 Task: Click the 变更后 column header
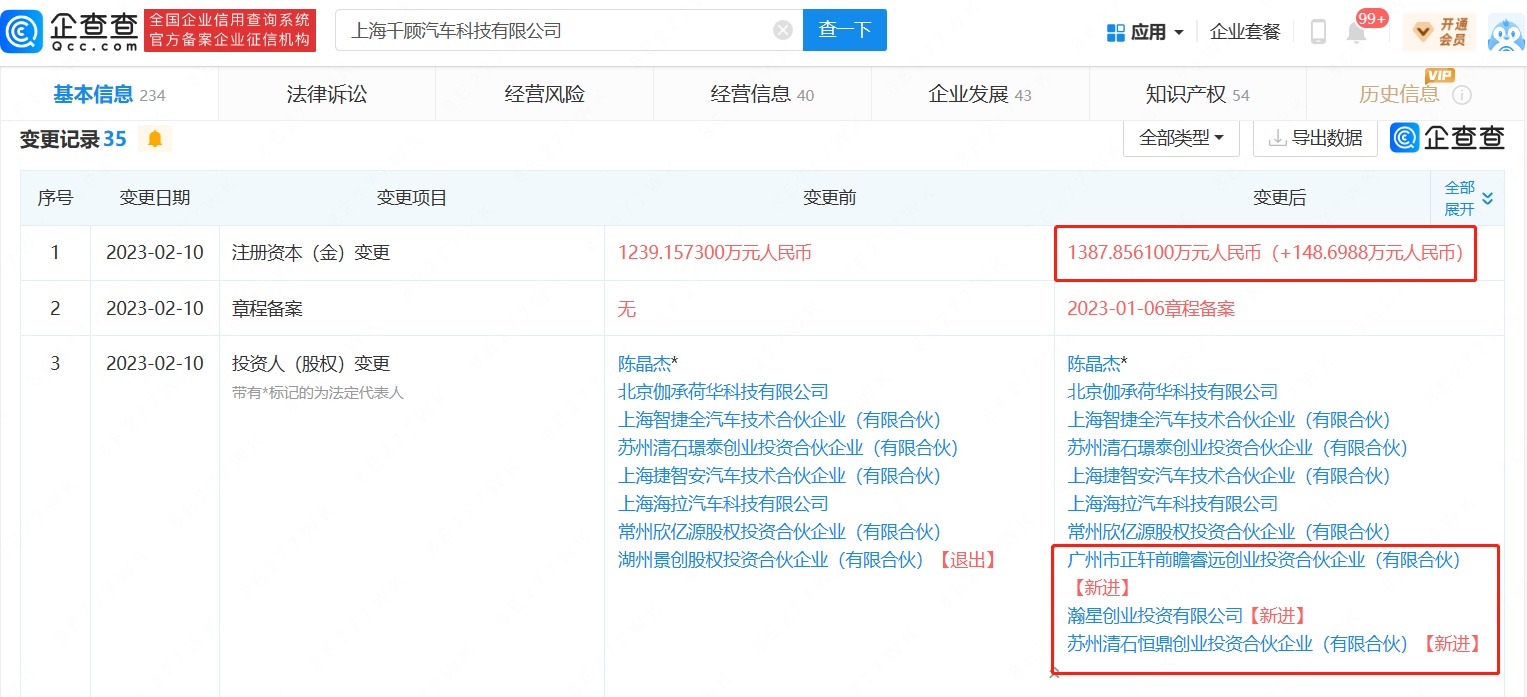click(1279, 198)
